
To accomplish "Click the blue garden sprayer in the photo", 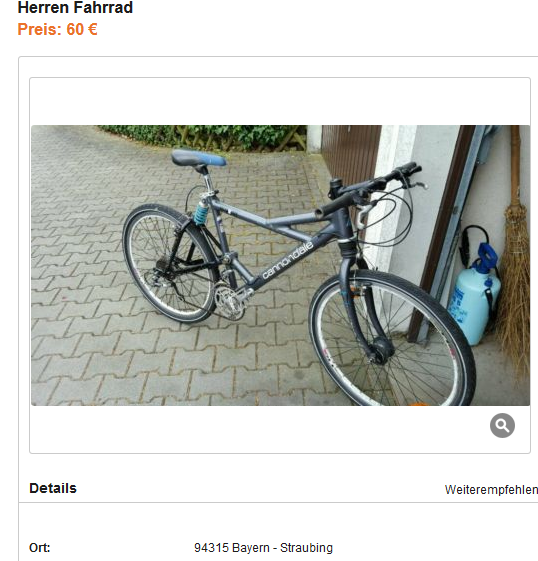I will point(475,294).
